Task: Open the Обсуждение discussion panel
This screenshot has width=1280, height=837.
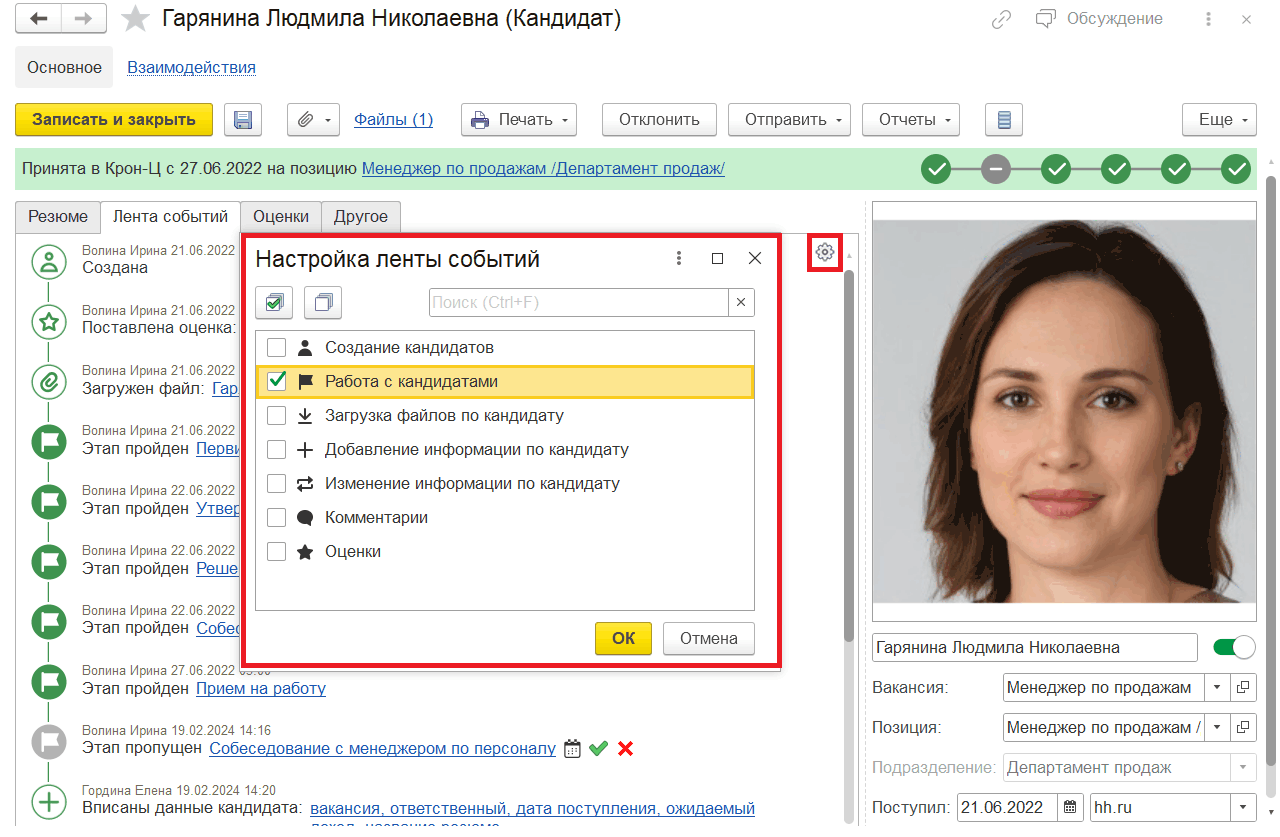Action: point(1099,19)
